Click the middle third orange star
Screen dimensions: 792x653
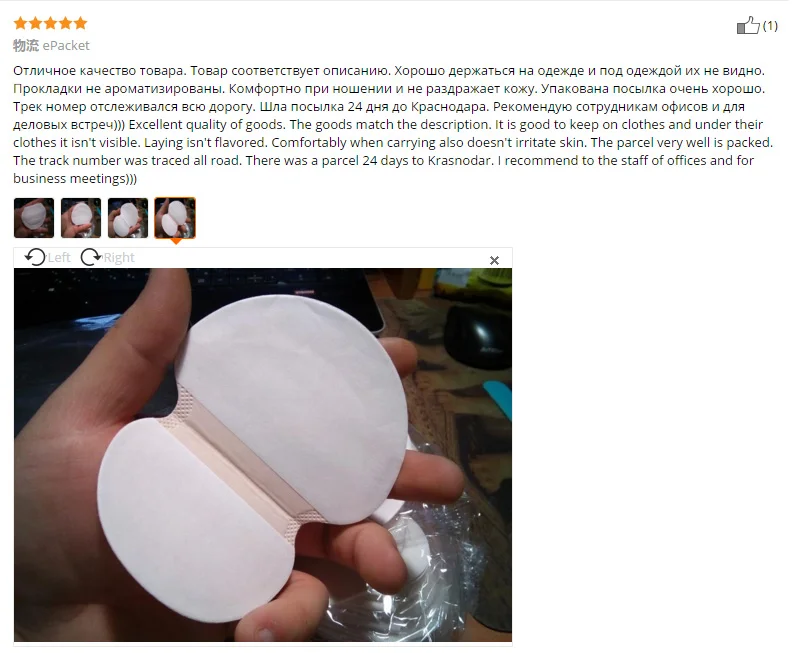click(x=51, y=23)
